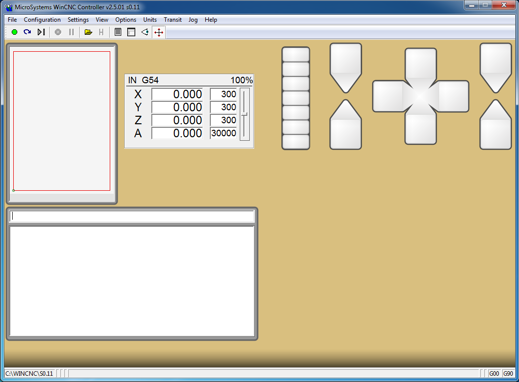Image resolution: width=519 pixels, height=382 pixels.
Task: Open a file with the yellow folder icon
Action: pos(88,32)
